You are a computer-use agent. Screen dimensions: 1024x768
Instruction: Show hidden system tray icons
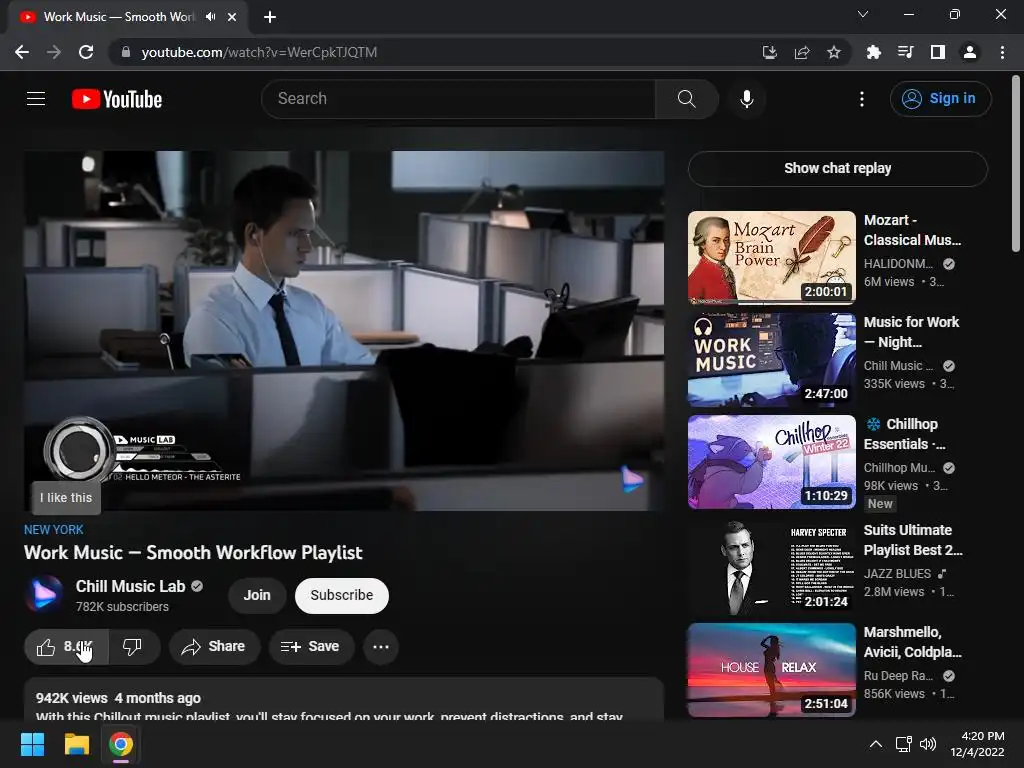click(x=876, y=744)
